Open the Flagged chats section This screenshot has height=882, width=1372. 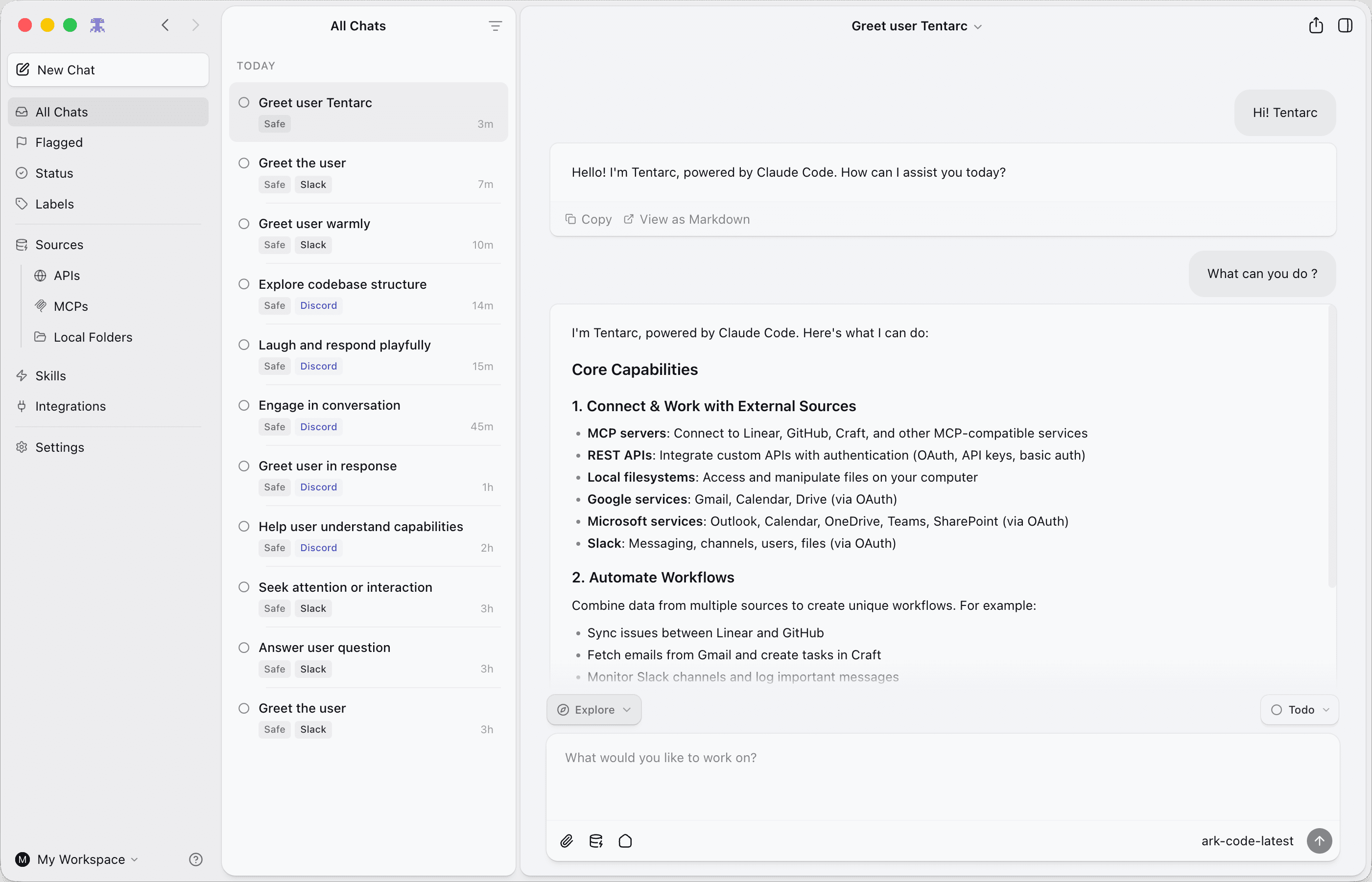click(59, 142)
